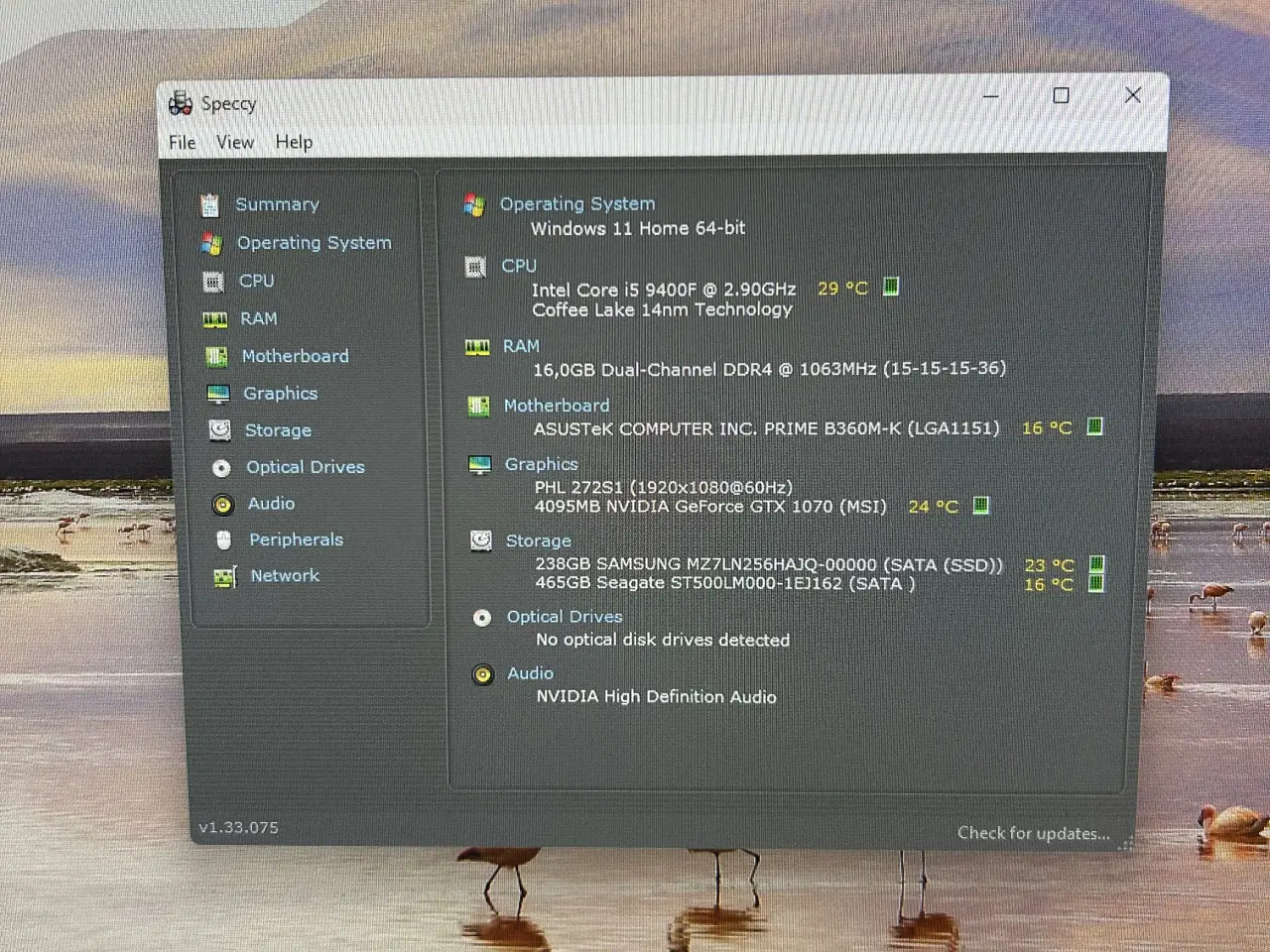The height and width of the screenshot is (952, 1270).
Task: Click the Summary icon in sidebar
Action: coord(209,205)
